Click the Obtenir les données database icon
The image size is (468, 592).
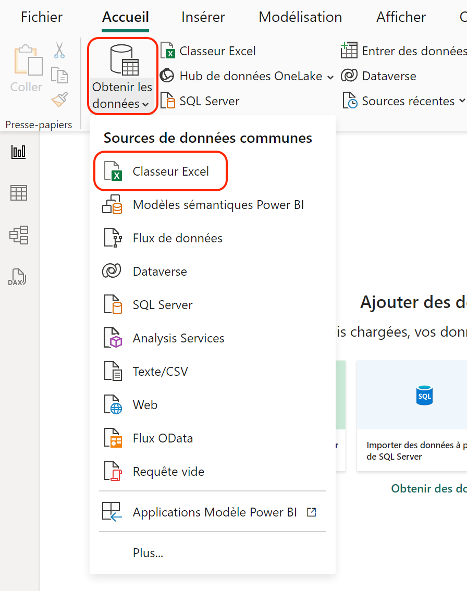tap(125, 60)
